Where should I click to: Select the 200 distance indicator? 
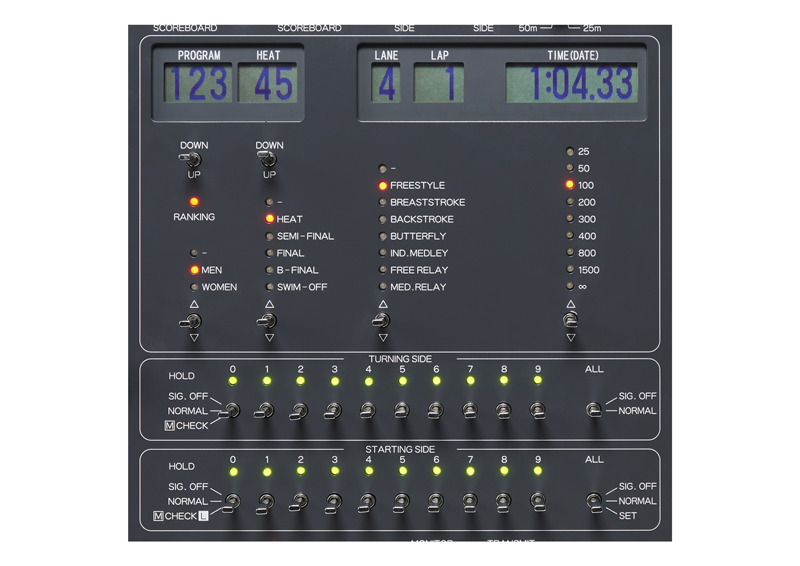tap(570, 202)
